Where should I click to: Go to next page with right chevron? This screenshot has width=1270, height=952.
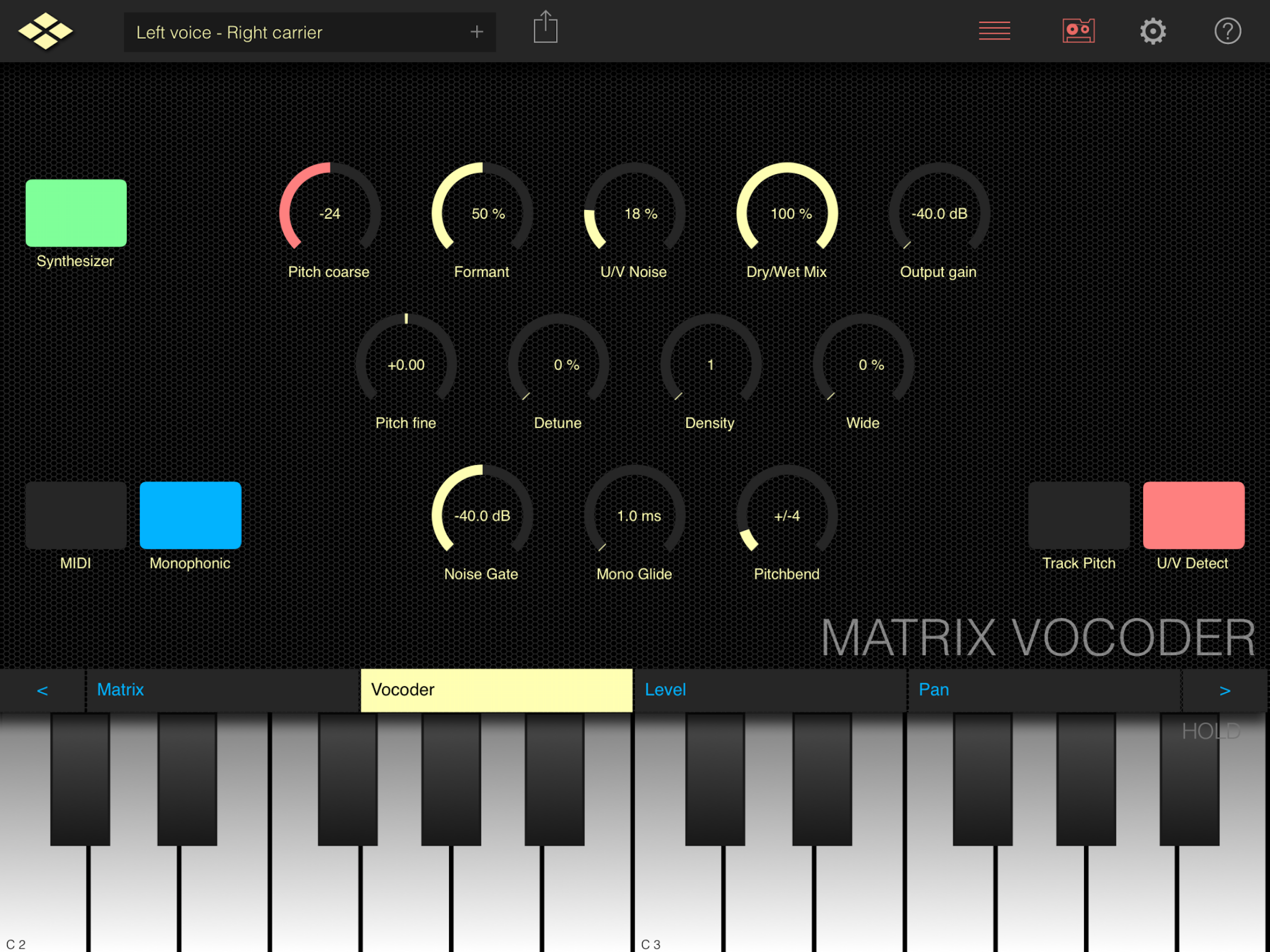pos(1224,690)
